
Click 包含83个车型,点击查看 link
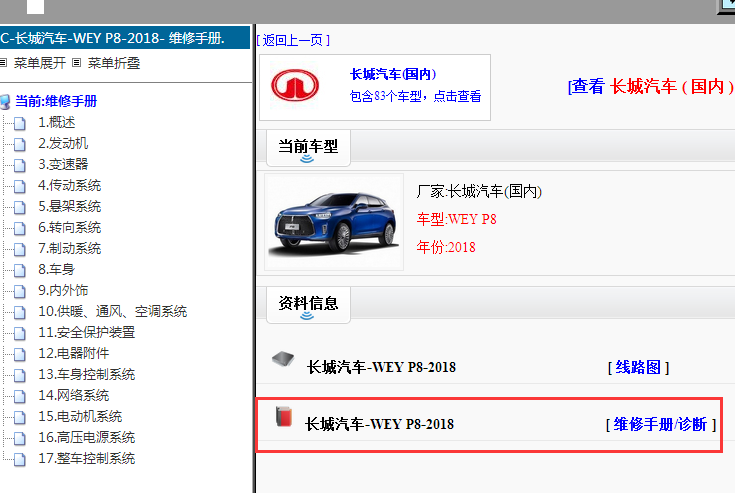[x=415, y=96]
